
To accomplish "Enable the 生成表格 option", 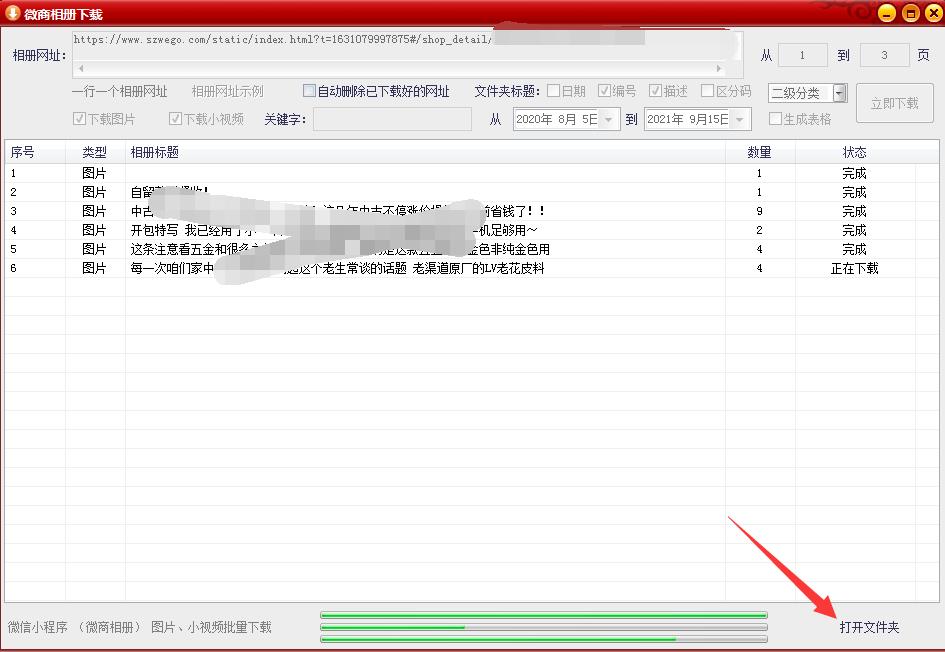I will (x=779, y=118).
